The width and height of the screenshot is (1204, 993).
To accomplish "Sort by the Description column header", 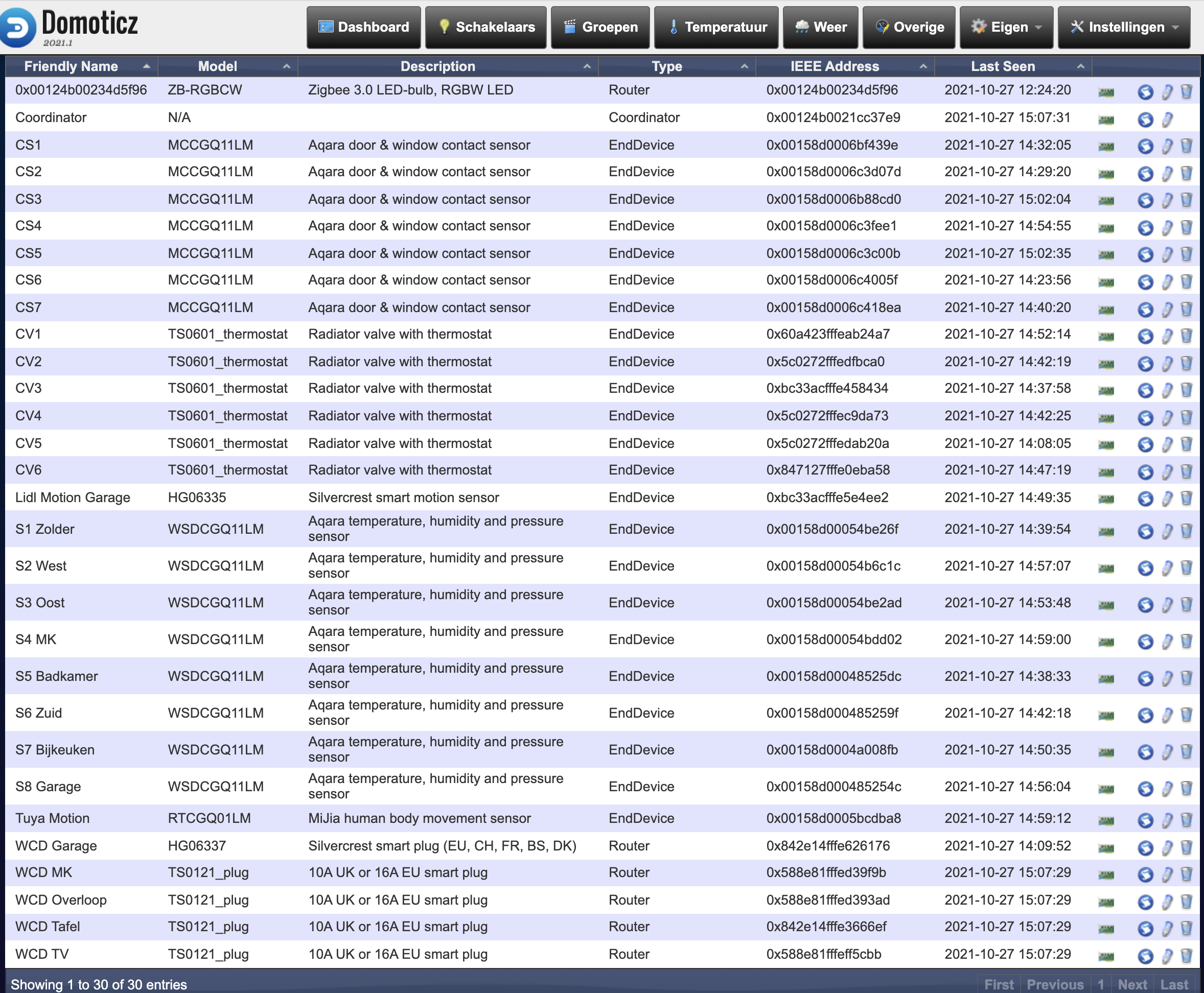I will 448,66.
